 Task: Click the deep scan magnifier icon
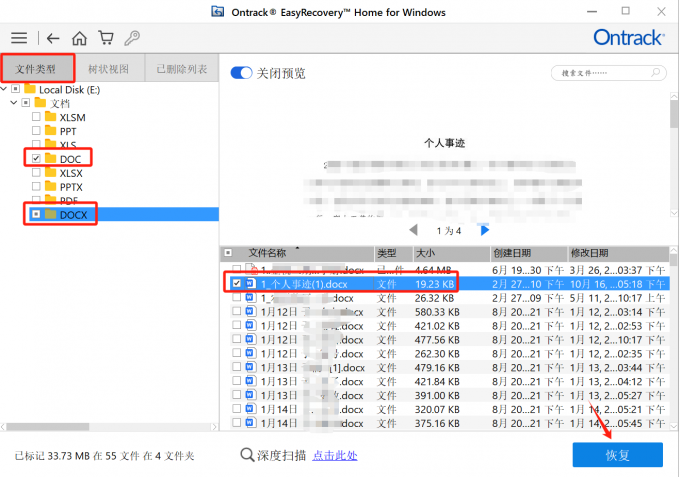tap(247, 455)
